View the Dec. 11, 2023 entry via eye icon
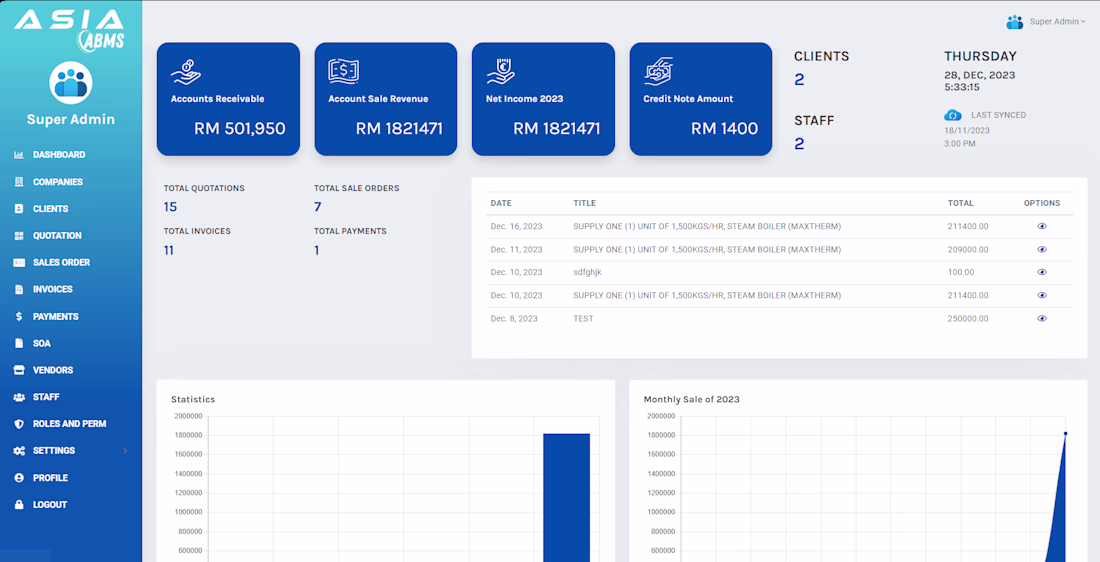The width and height of the screenshot is (1100, 562). coord(1042,249)
